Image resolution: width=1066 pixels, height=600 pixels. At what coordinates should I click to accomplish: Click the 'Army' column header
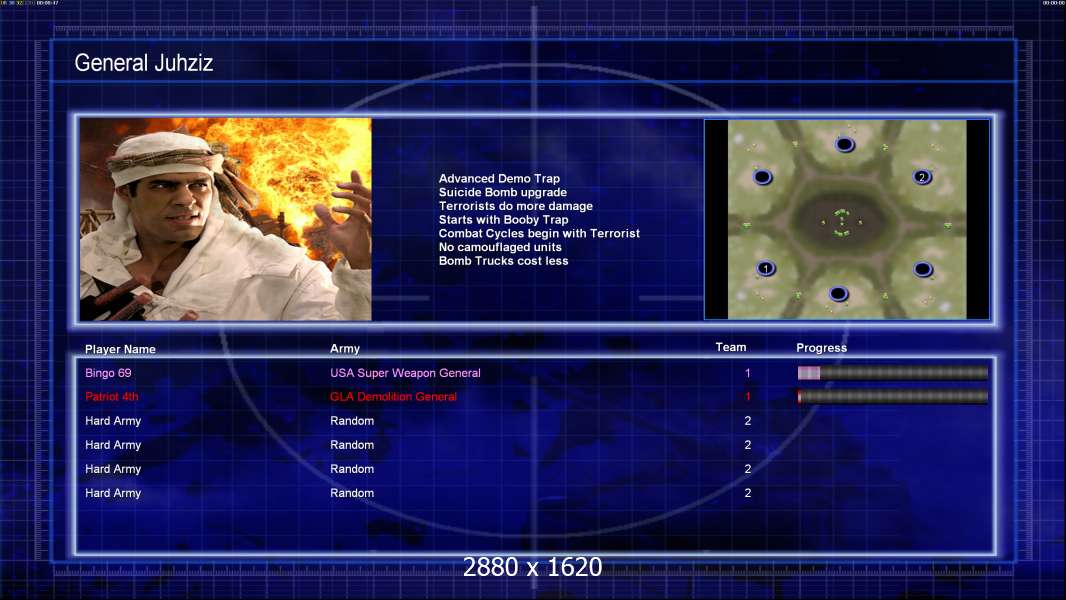345,349
